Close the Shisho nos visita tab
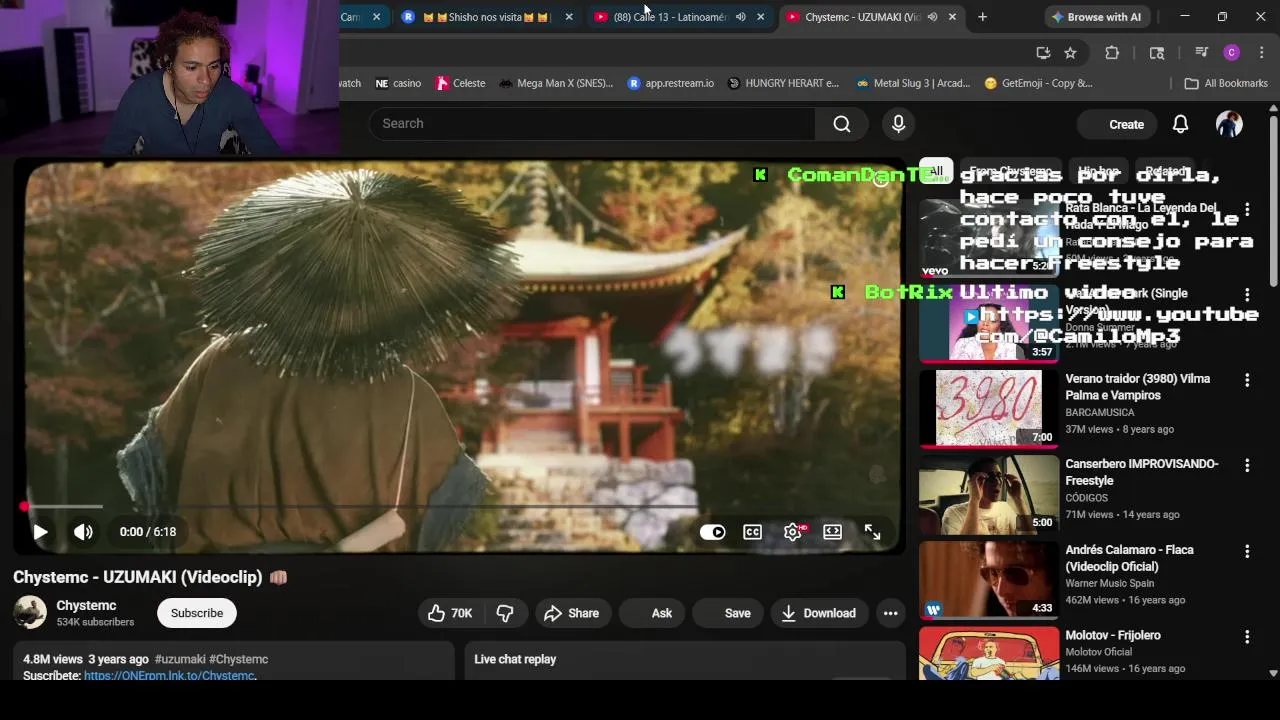 569,17
